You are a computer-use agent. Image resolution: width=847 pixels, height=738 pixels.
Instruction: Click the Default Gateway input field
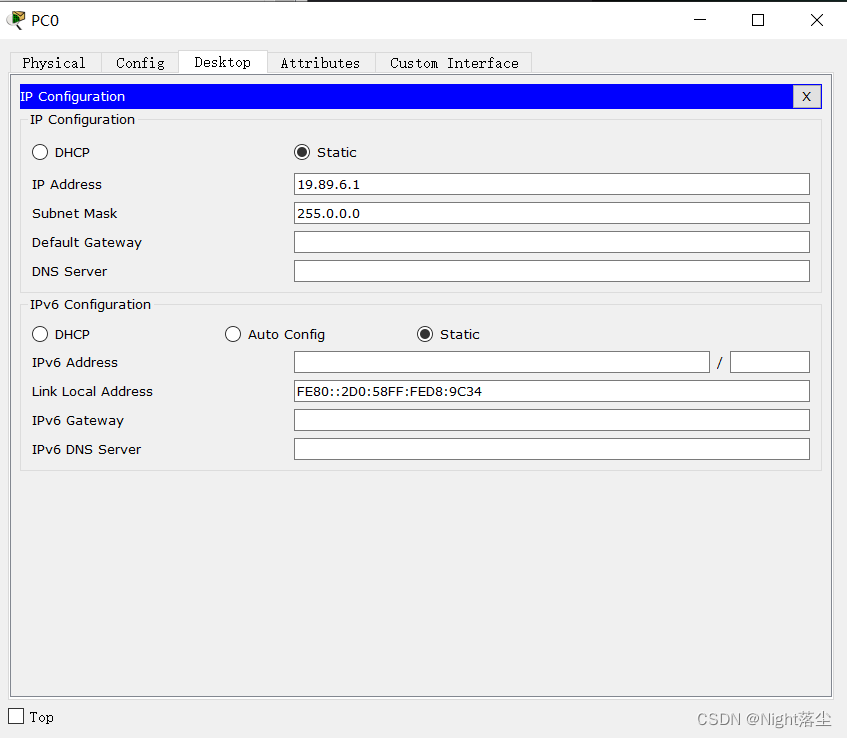tap(552, 242)
